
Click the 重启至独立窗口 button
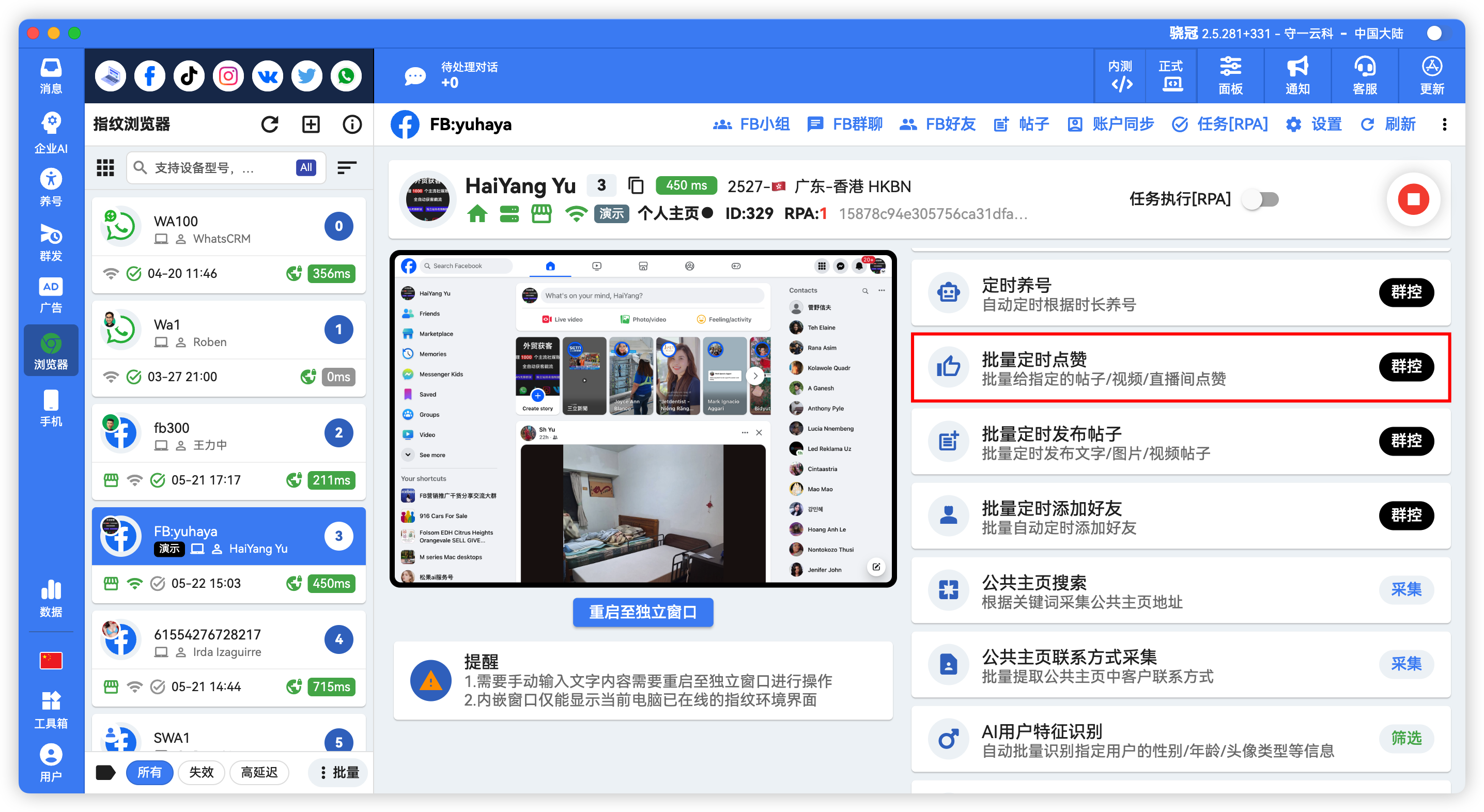coord(642,612)
